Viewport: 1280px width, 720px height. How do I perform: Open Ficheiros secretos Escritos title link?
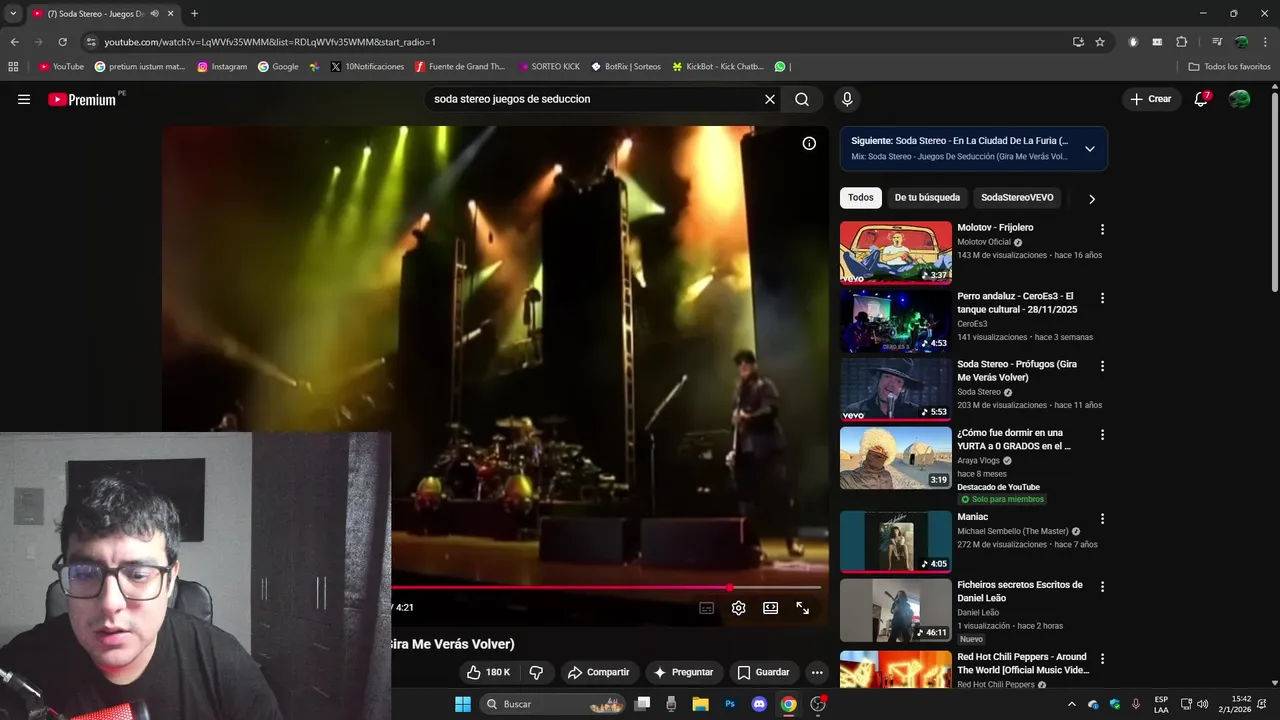1020,591
